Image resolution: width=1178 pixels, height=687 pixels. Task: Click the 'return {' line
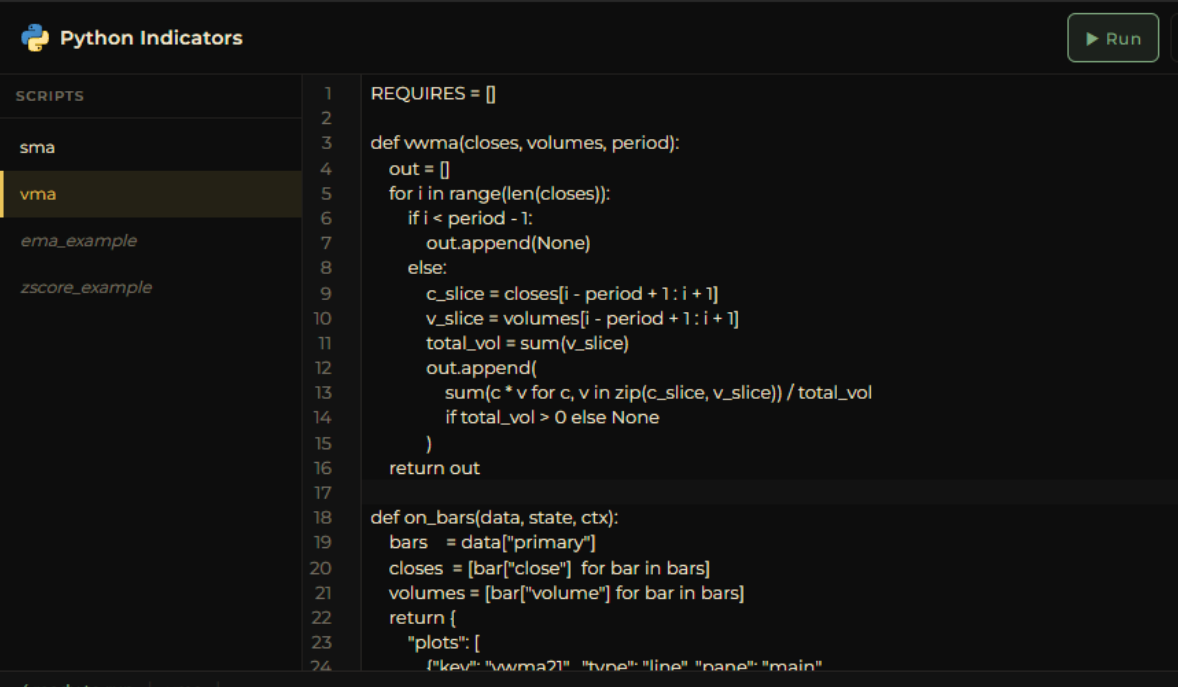[422, 617]
